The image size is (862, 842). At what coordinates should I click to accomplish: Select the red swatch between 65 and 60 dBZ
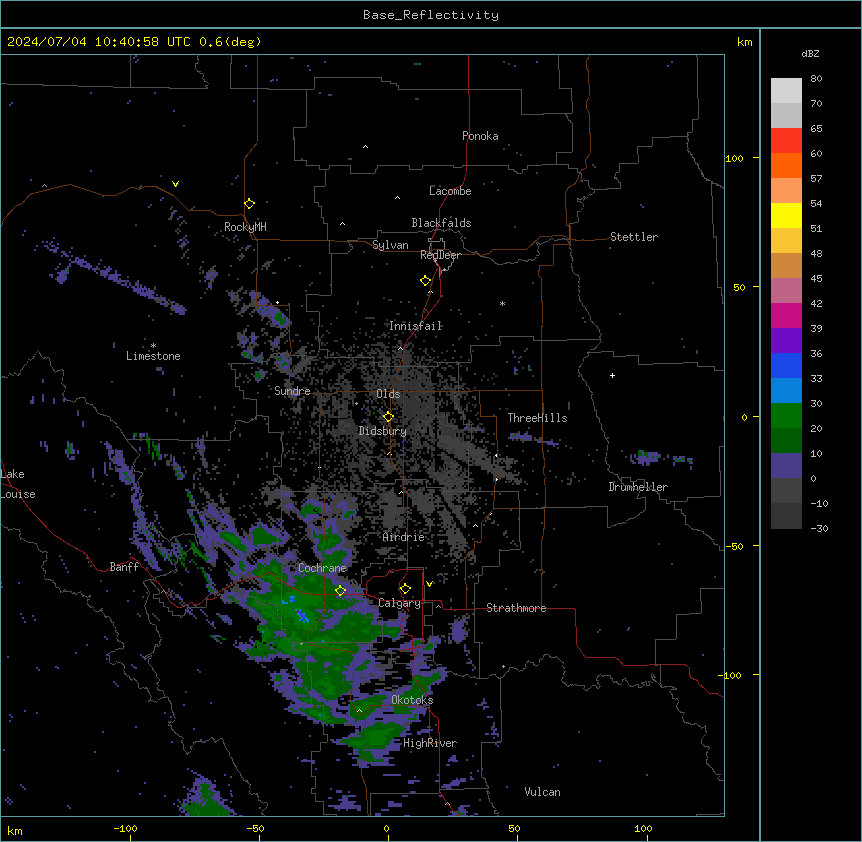pyautogui.click(x=786, y=141)
